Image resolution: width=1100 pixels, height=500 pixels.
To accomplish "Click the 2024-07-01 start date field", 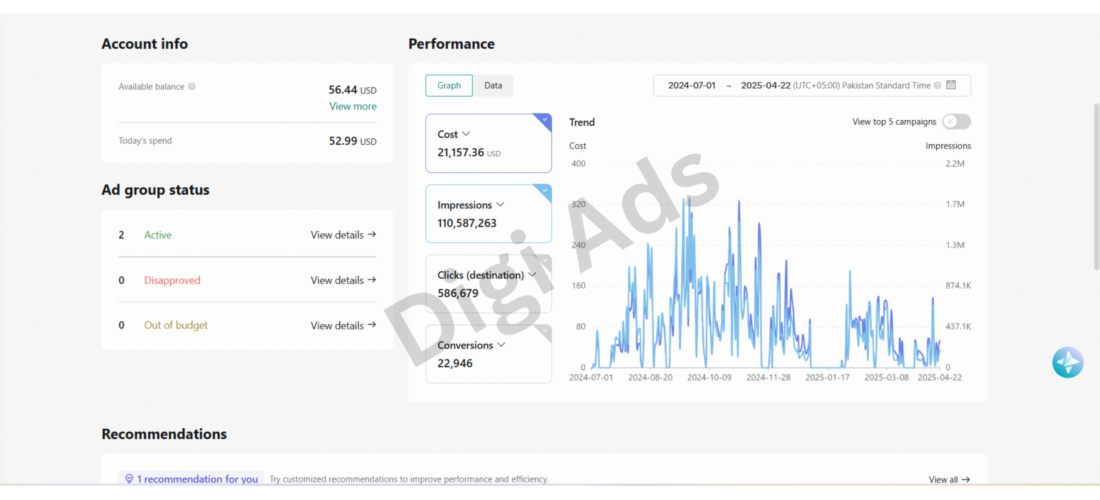I will point(692,86).
